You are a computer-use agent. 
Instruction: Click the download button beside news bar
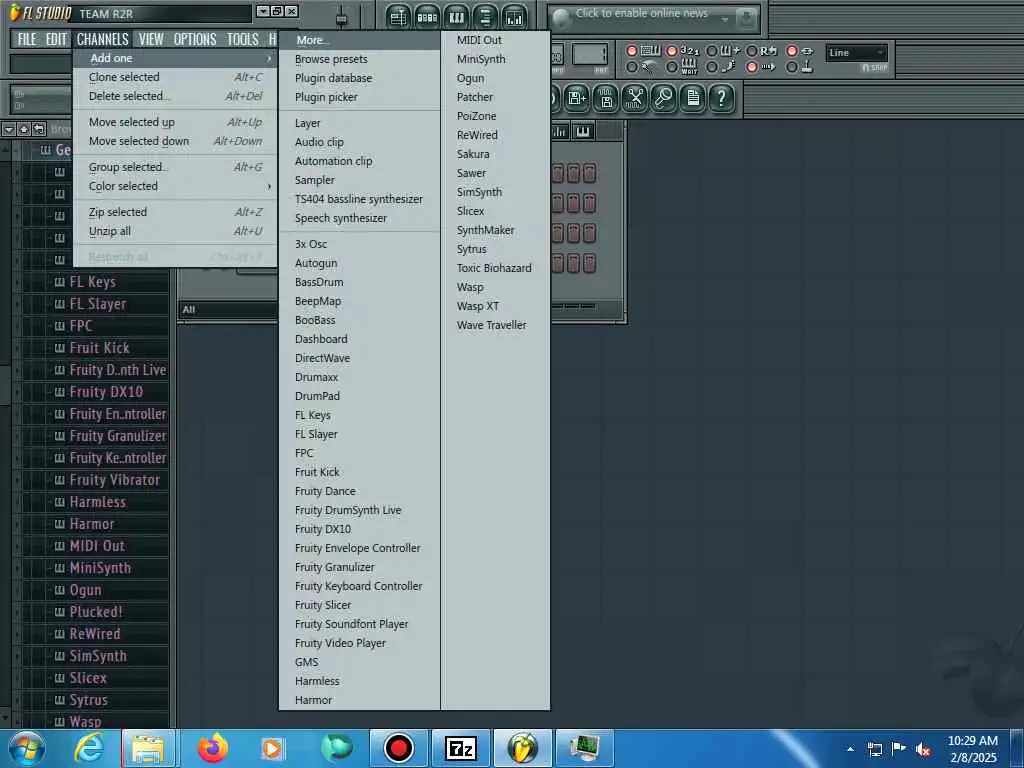[x=746, y=18]
